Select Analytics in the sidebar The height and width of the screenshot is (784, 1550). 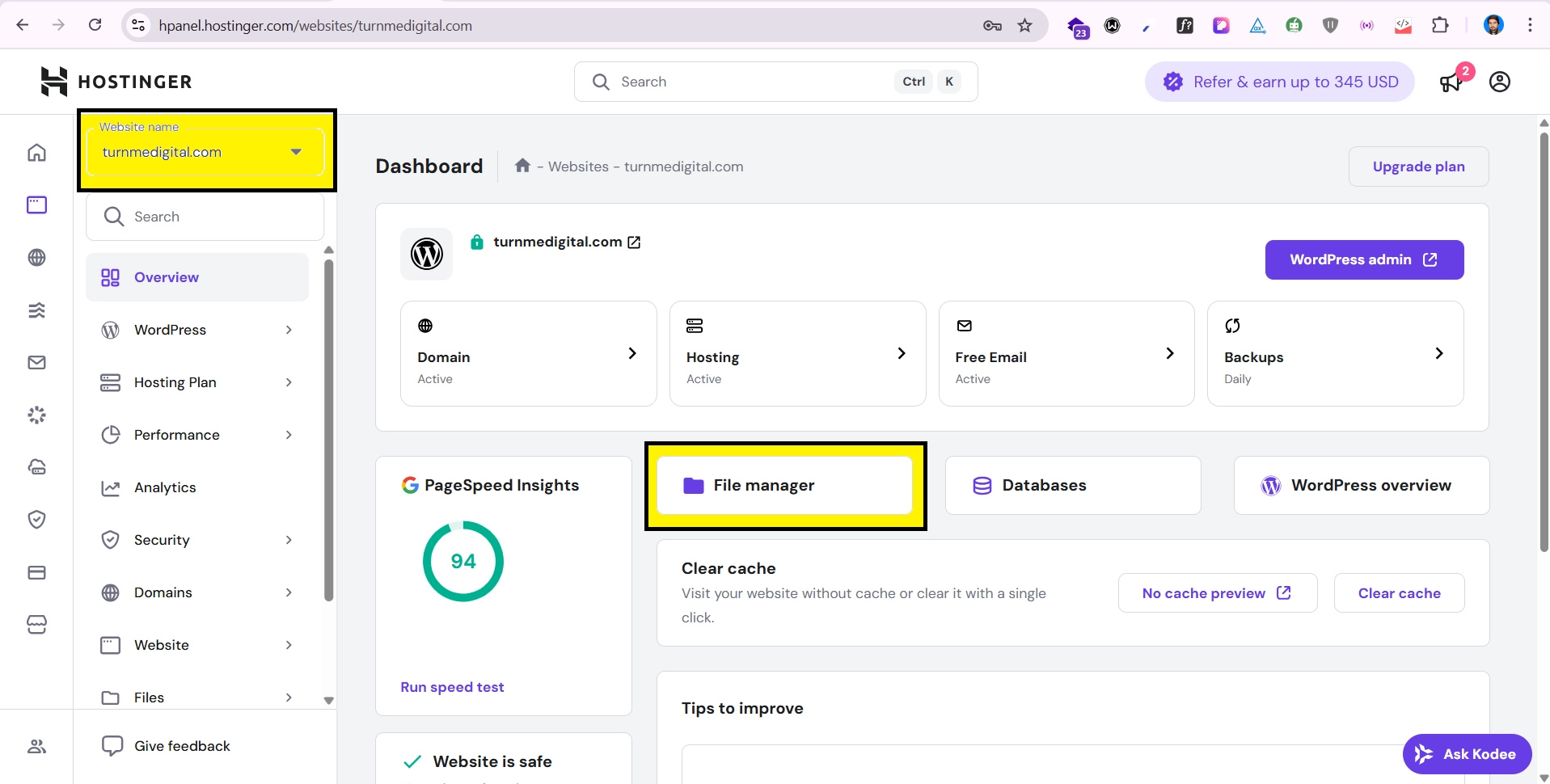[165, 487]
